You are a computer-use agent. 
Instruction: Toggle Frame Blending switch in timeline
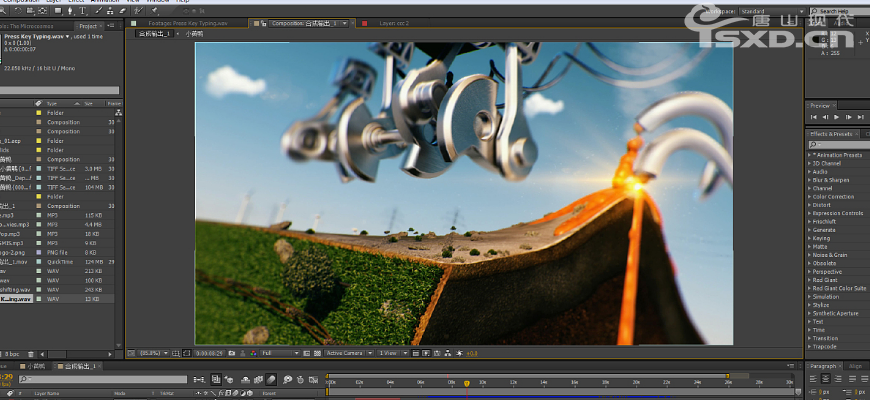pos(258,379)
